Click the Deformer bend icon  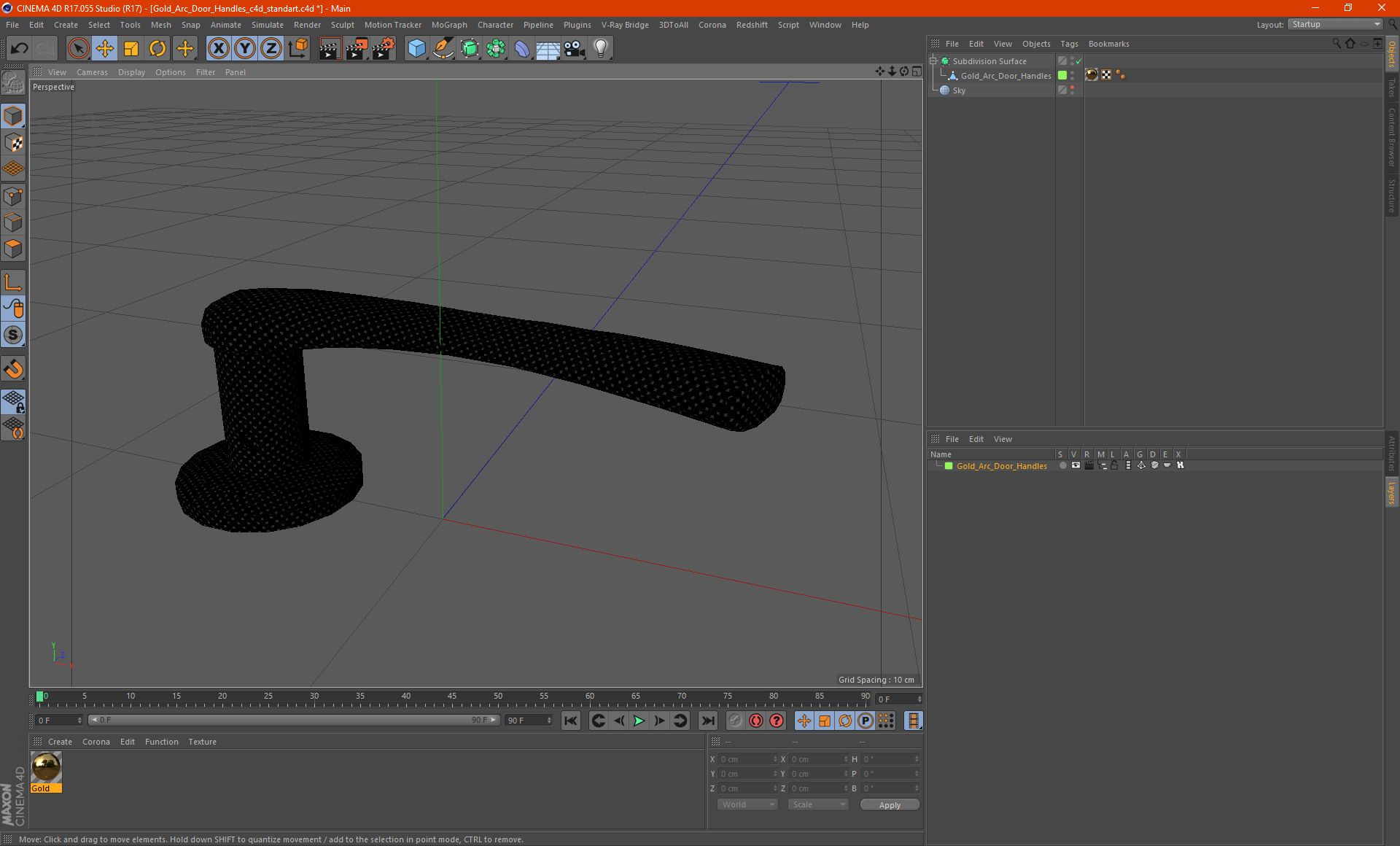[522, 49]
